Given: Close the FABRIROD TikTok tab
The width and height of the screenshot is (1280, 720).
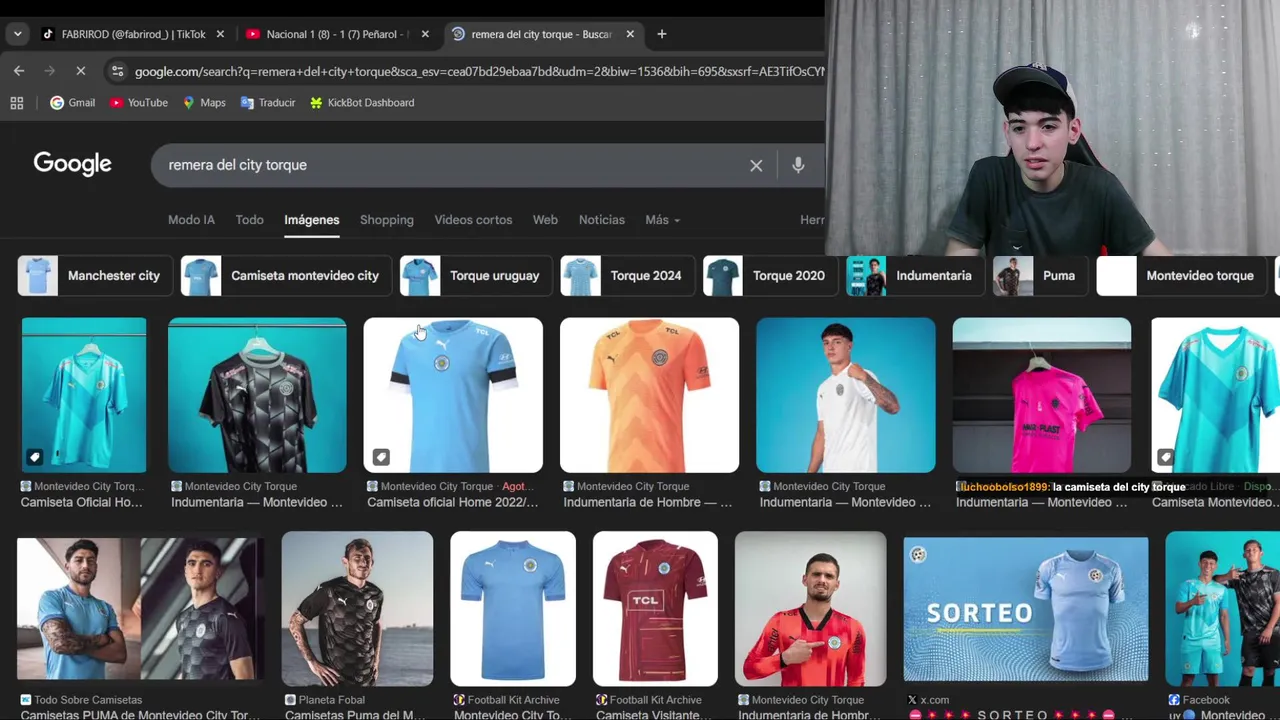Looking at the screenshot, I should pos(220,34).
